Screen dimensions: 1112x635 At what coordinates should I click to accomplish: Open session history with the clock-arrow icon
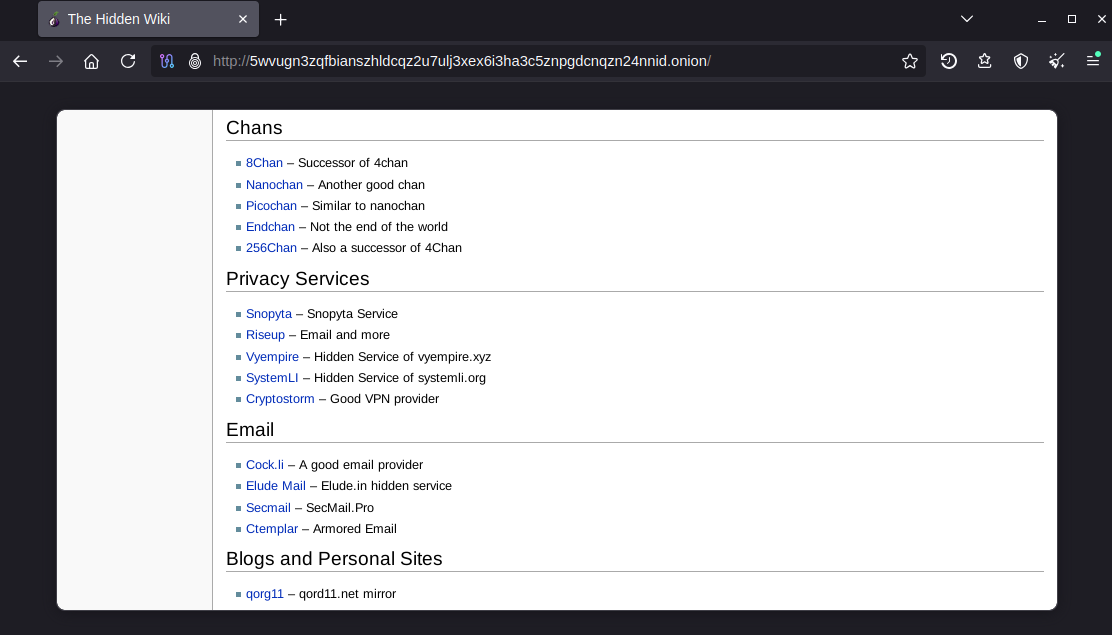[x=948, y=61]
